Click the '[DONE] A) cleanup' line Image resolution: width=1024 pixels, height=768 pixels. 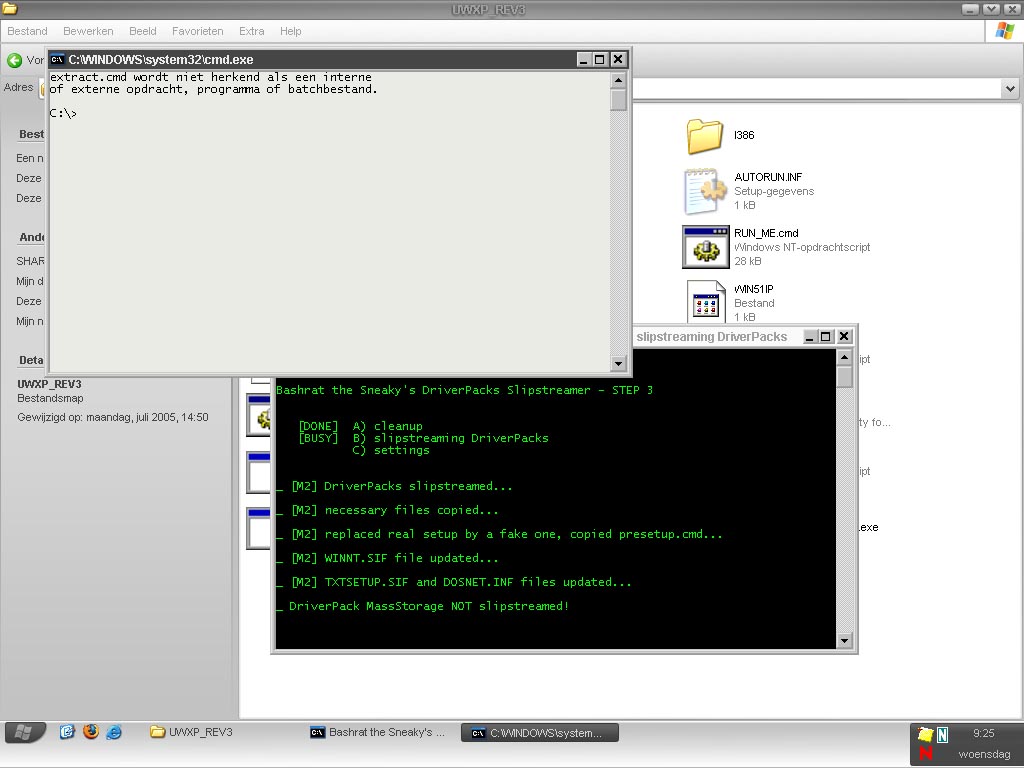(360, 426)
